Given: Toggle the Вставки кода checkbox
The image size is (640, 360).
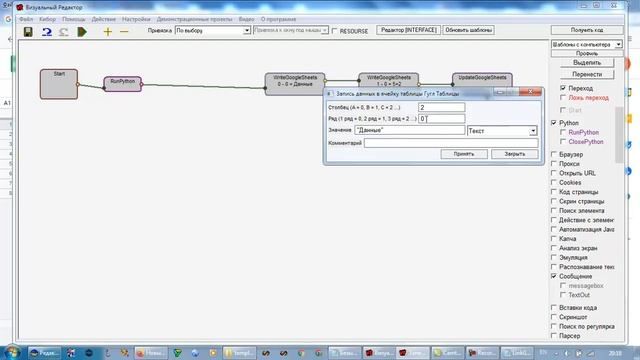Looking at the screenshot, I should tap(554, 308).
